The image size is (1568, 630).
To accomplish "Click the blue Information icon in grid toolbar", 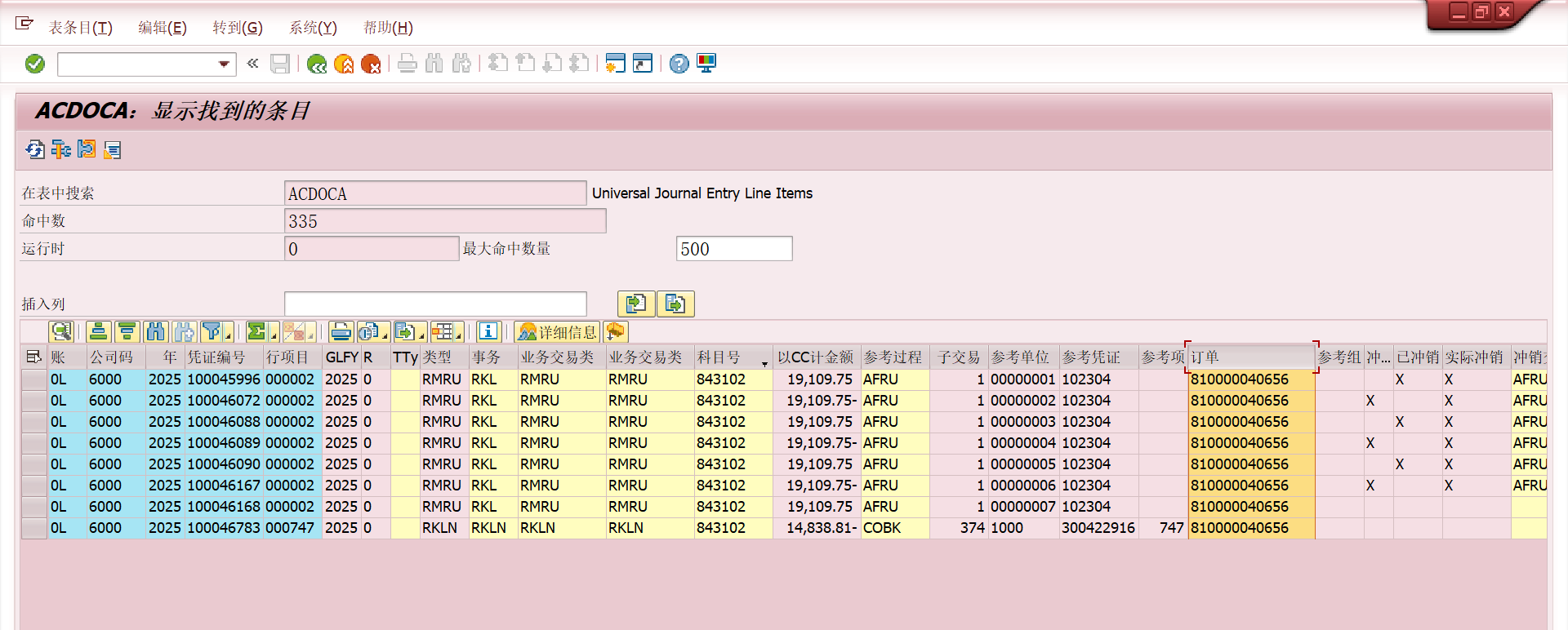I will click(488, 331).
